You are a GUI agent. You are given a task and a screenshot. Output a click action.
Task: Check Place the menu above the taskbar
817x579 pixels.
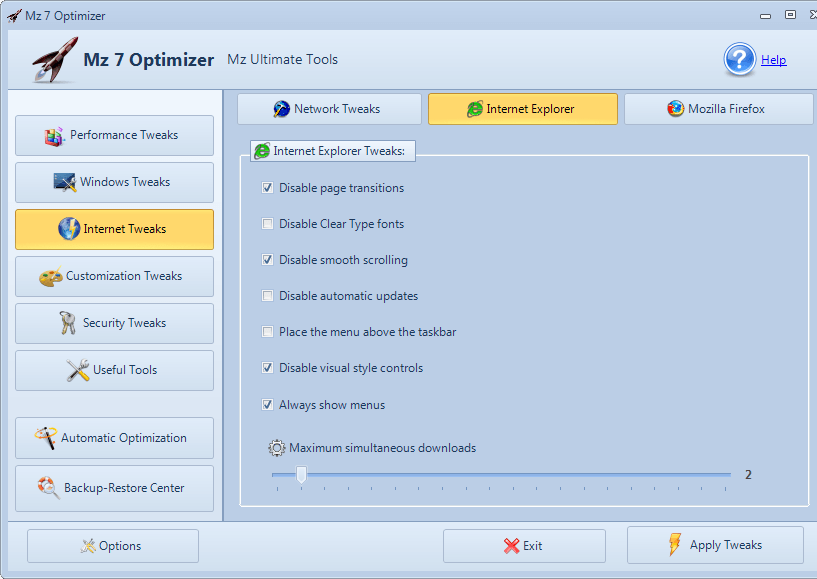267,331
